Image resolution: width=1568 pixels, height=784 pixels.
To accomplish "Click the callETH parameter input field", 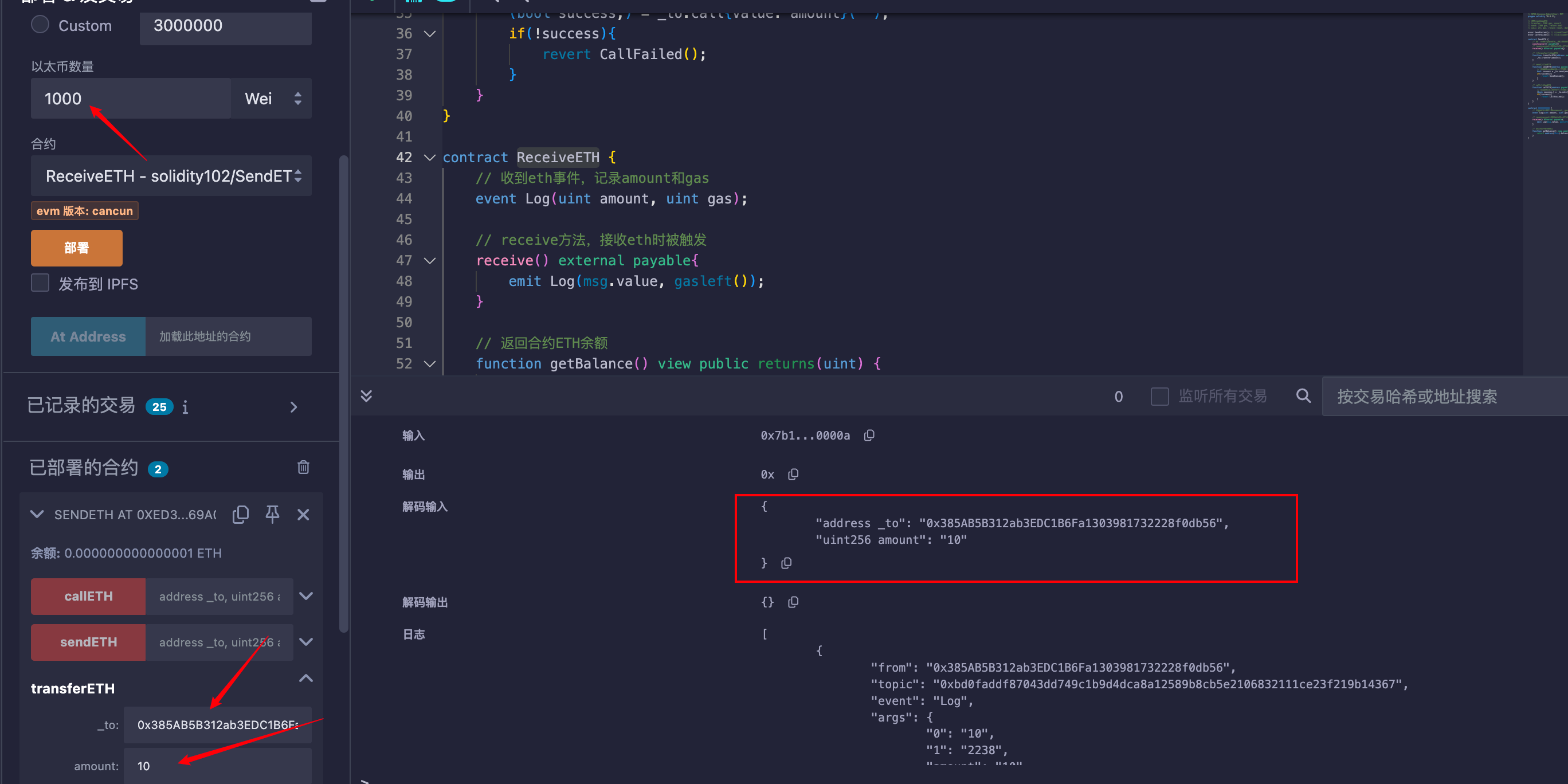I will click(x=219, y=596).
